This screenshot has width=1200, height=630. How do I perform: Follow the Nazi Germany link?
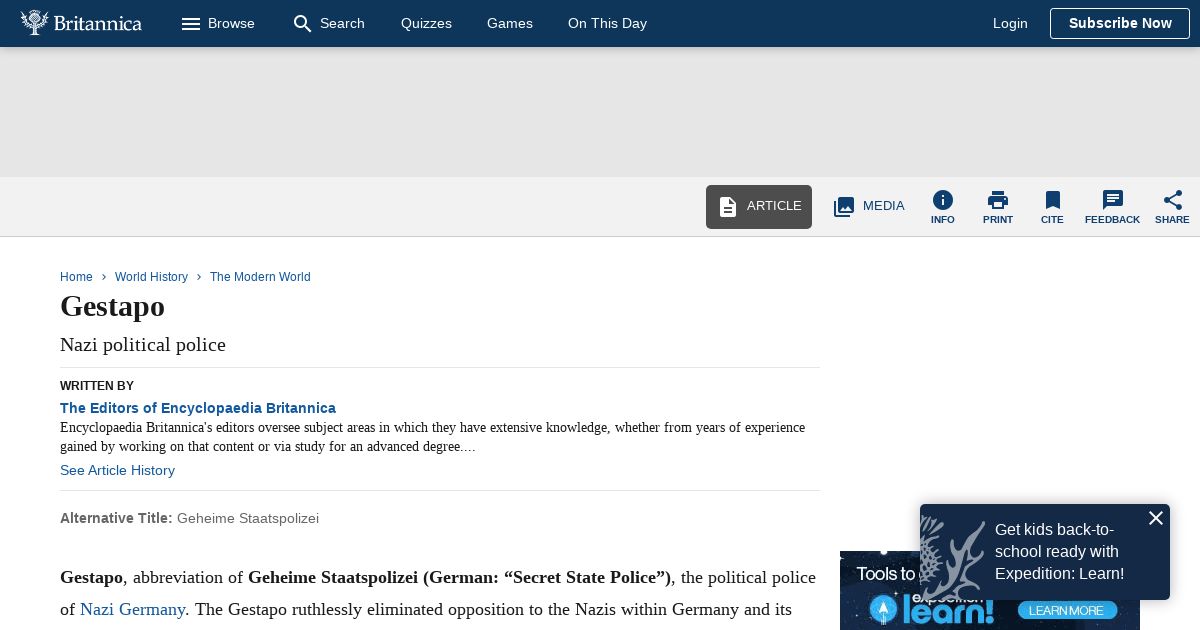click(132, 609)
